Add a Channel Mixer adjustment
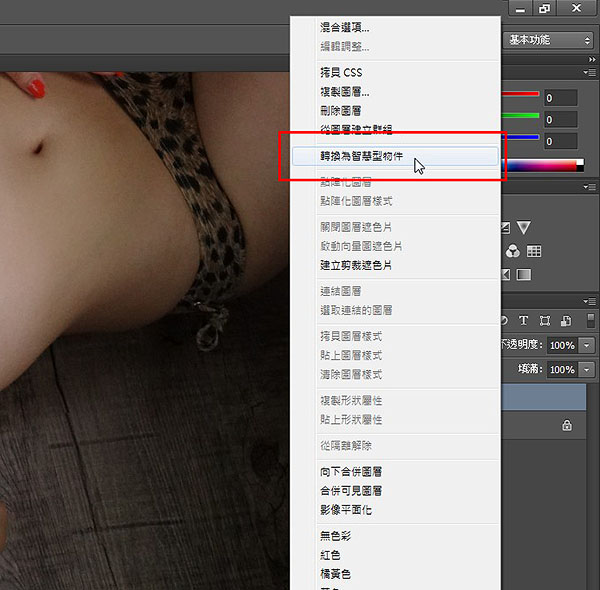The width and height of the screenshot is (600, 590). (x=513, y=251)
